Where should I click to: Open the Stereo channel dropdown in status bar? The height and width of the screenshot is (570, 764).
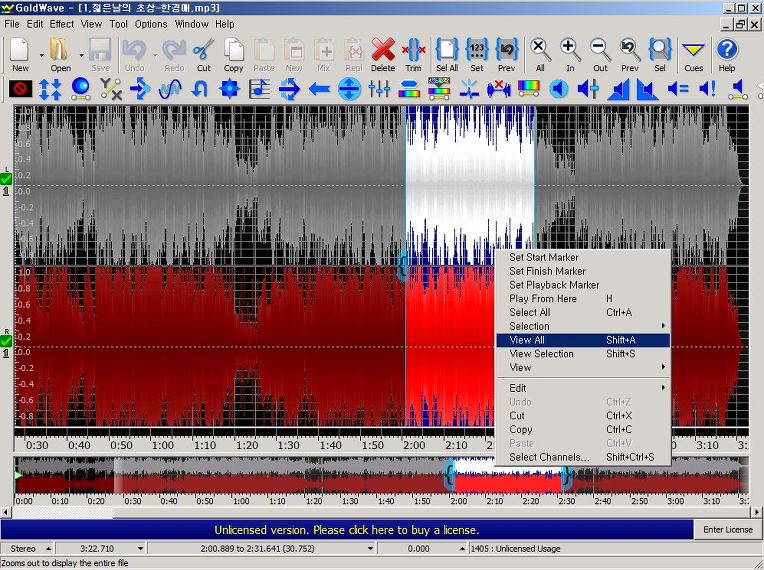pos(48,549)
